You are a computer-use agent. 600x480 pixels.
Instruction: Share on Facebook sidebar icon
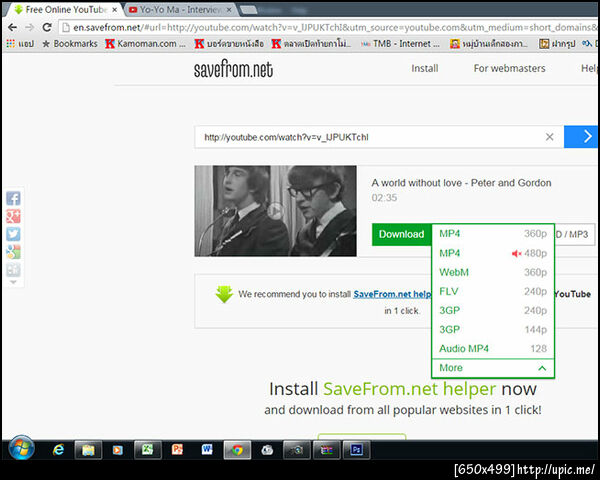[13, 198]
